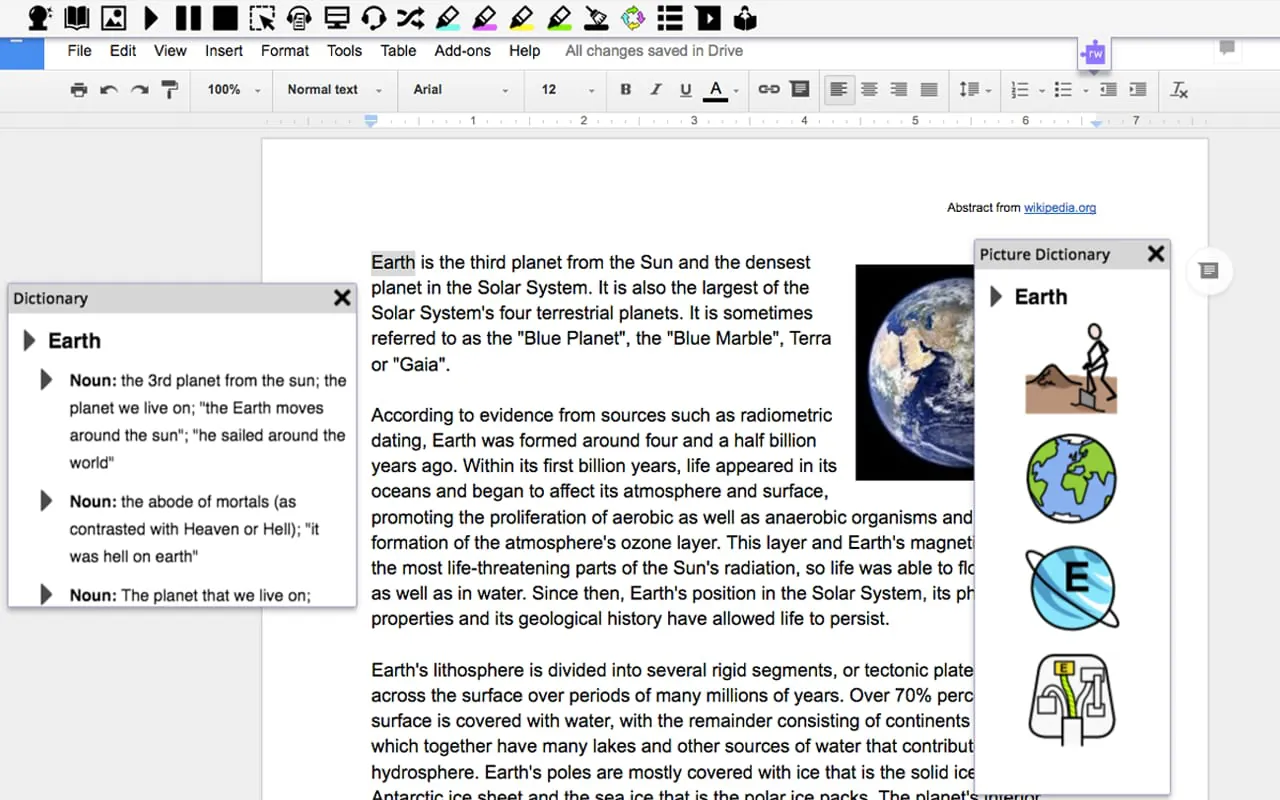
Task: Expand the Earth entry in the Dictionary panel
Action: click(x=28, y=340)
